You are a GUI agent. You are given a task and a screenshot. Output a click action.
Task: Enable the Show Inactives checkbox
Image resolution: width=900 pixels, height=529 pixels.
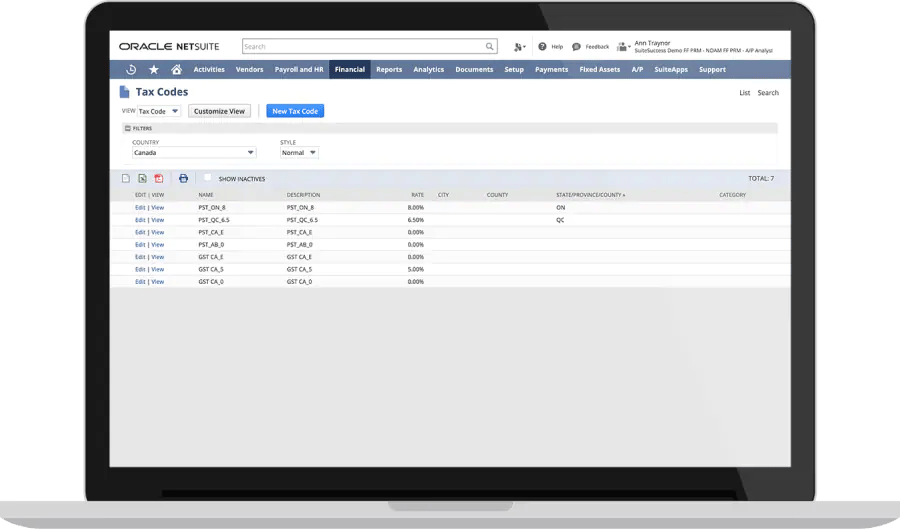pos(207,178)
